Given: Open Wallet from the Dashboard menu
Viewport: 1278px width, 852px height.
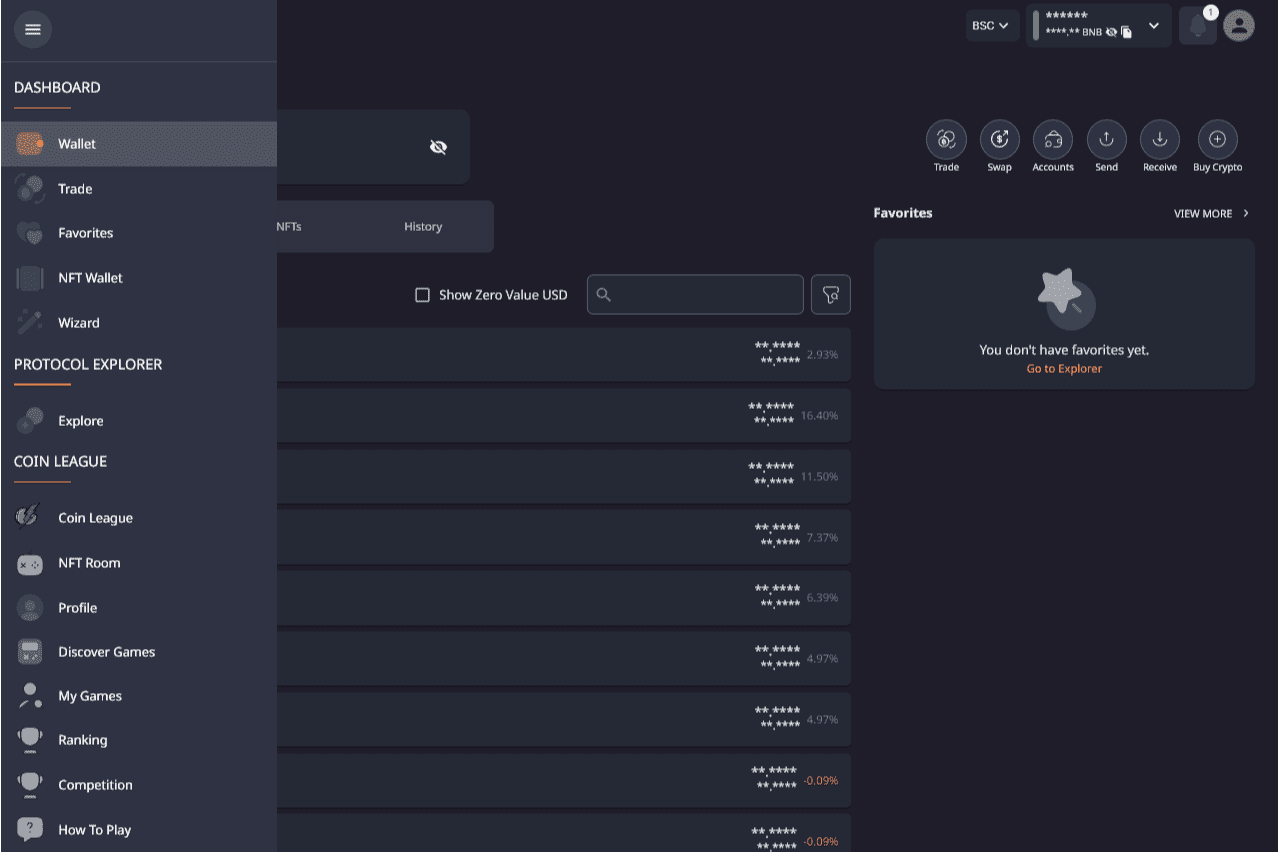Looking at the screenshot, I should tap(139, 144).
